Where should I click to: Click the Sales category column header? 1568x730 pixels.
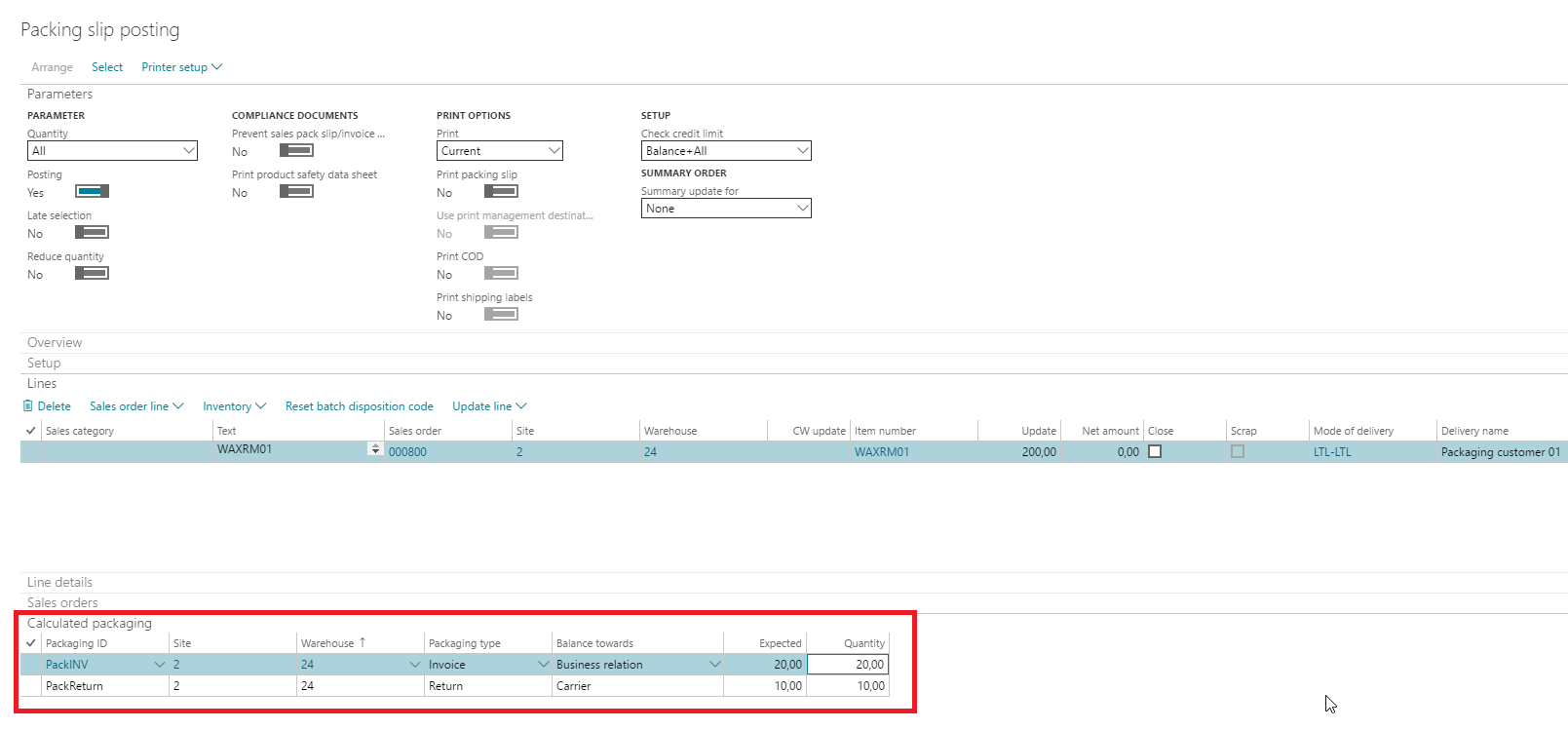pyautogui.click(x=80, y=431)
